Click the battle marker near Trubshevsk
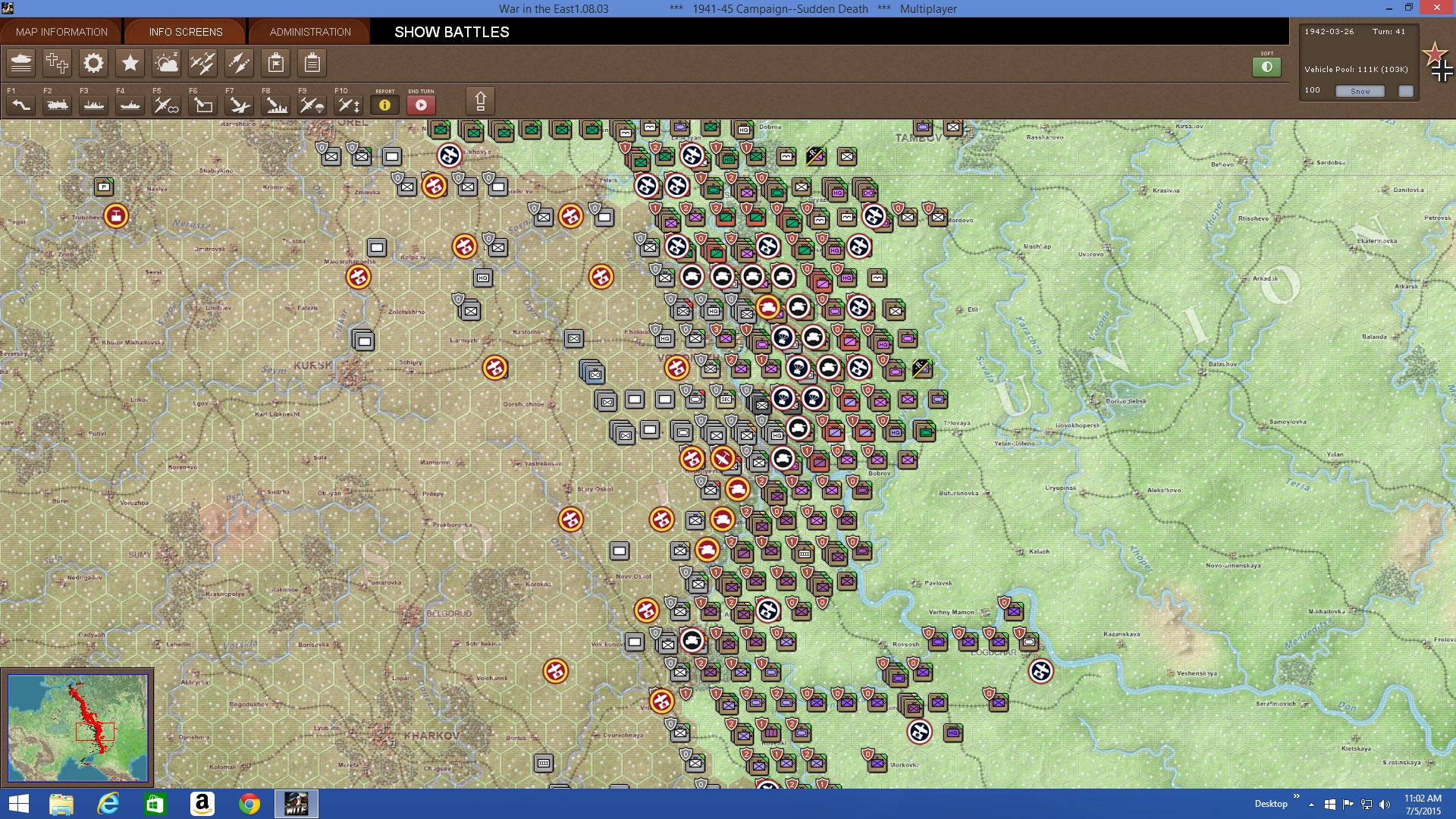 click(116, 216)
